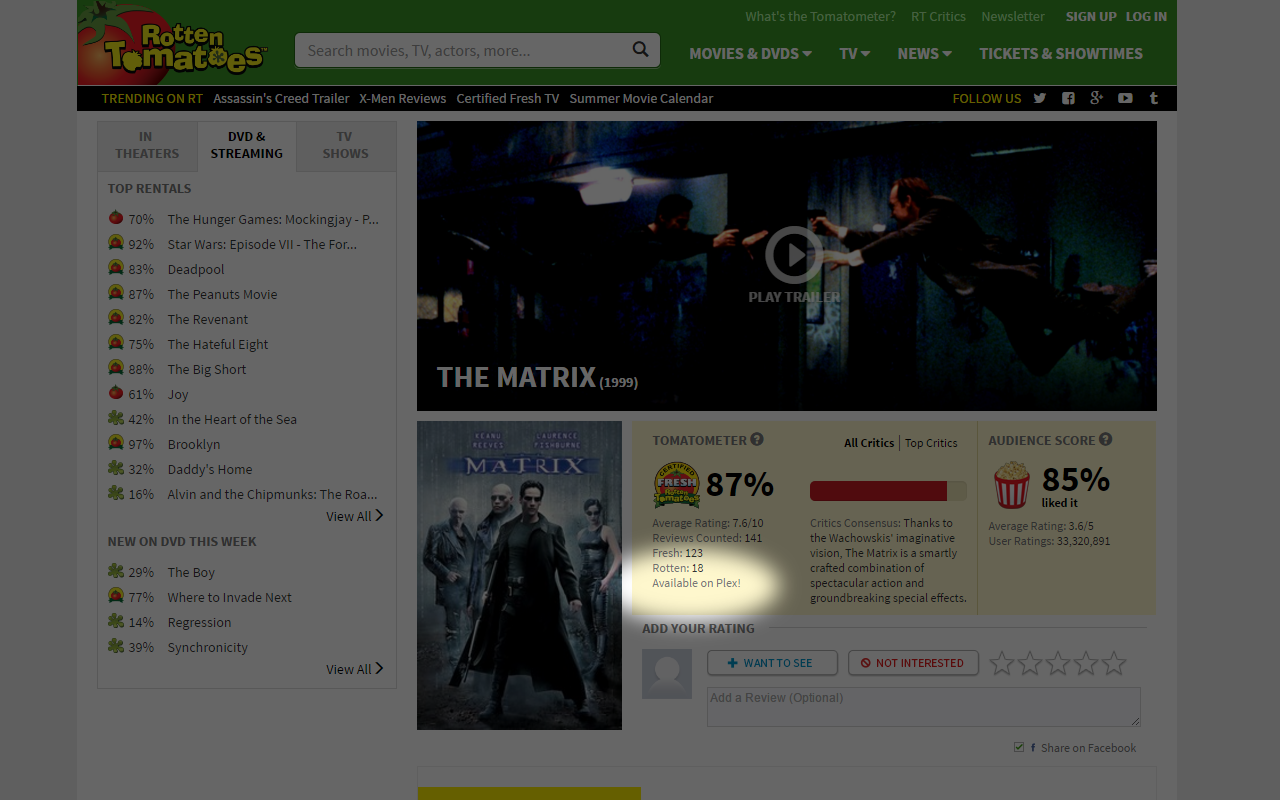Click the Add a Review text box
Image resolution: width=1280 pixels, height=800 pixels.
[x=923, y=706]
